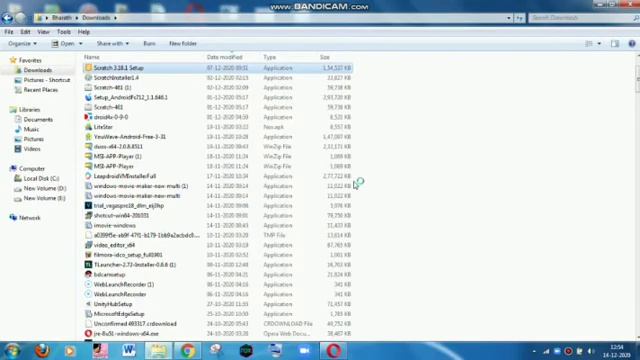The width and height of the screenshot is (640, 360).
Task: Select Network in navigation pane
Action: pos(29,218)
